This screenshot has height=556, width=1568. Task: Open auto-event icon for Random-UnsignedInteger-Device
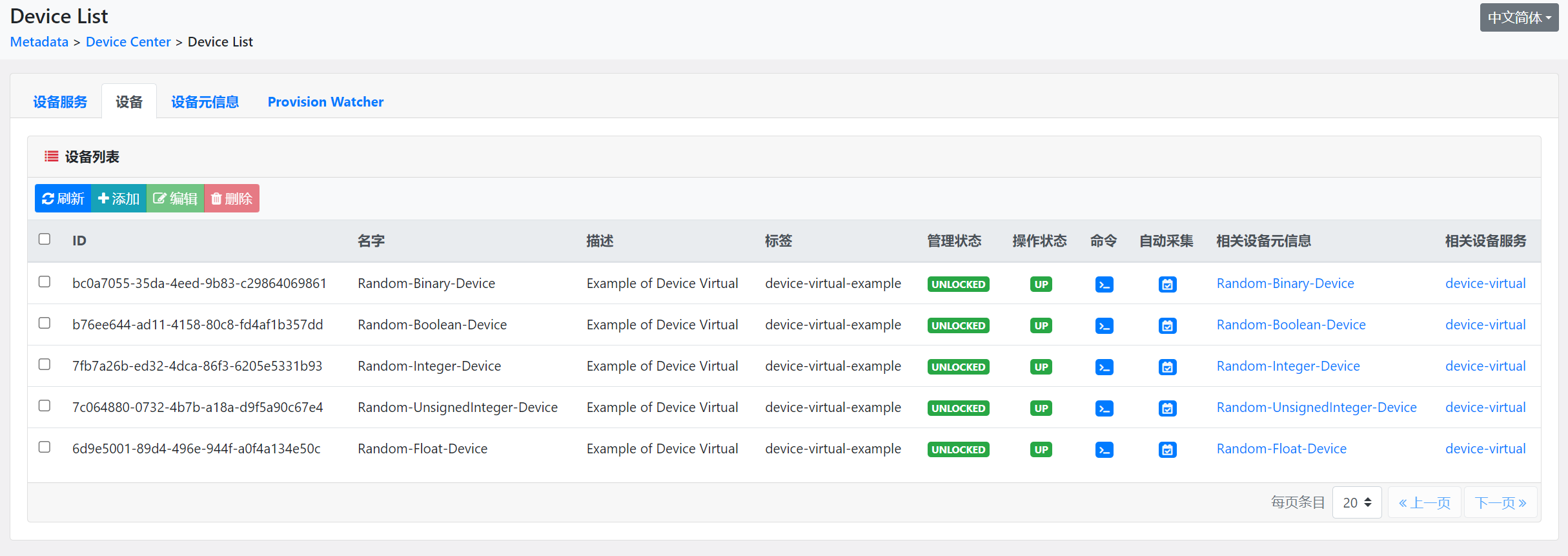coord(1167,408)
